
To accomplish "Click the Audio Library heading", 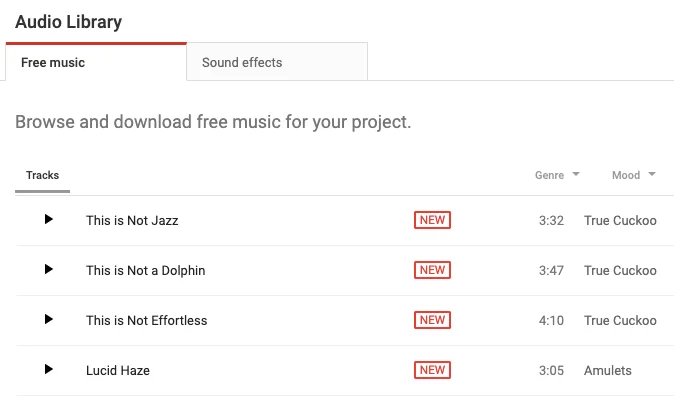I will coord(69,21).
